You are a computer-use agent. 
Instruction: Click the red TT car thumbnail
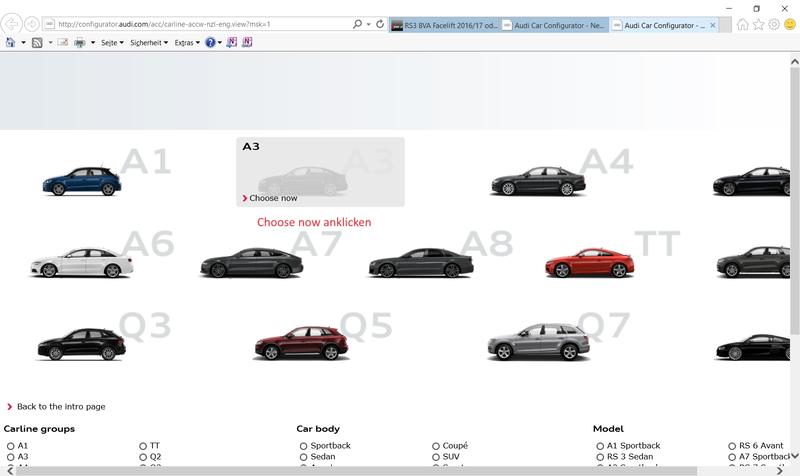click(x=590, y=263)
